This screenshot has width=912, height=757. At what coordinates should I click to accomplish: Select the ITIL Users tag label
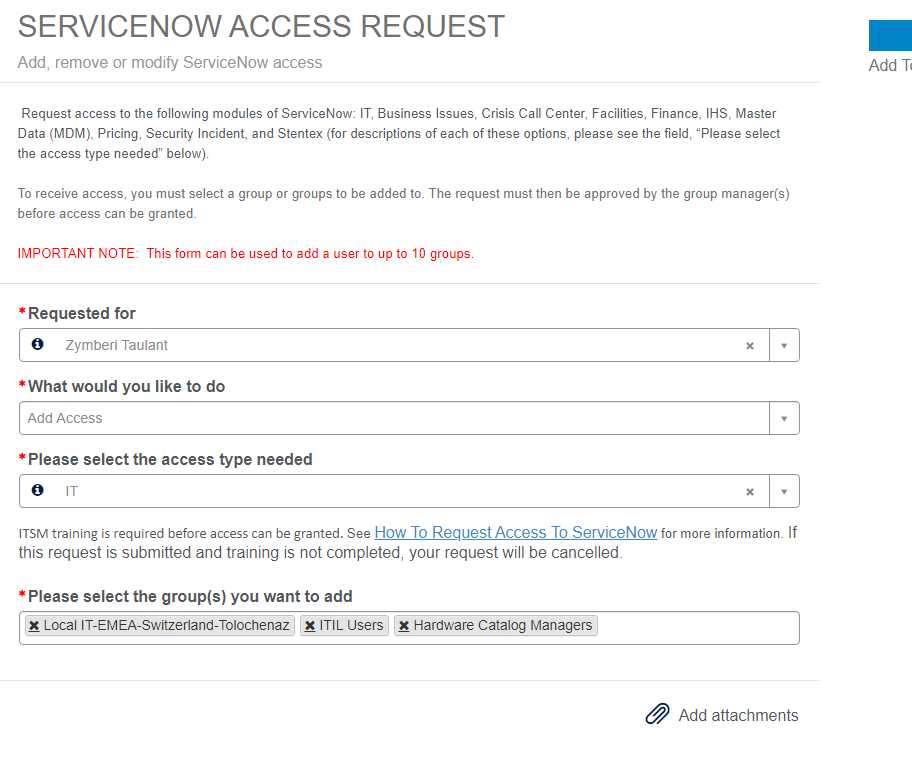click(x=351, y=625)
